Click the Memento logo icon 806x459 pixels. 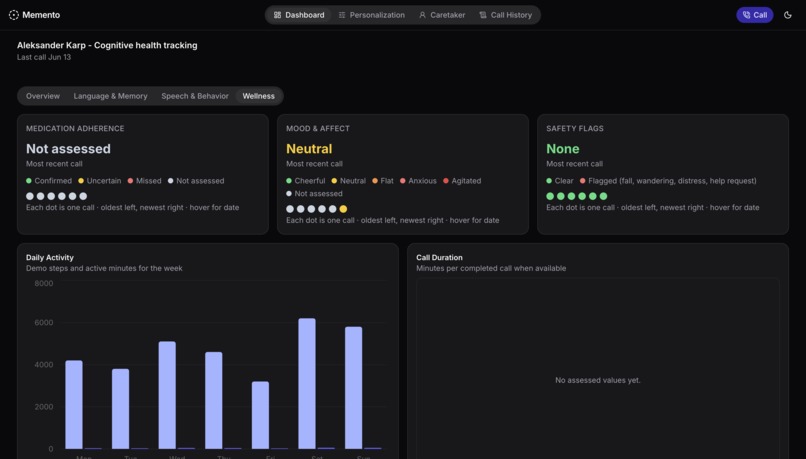click(x=14, y=15)
